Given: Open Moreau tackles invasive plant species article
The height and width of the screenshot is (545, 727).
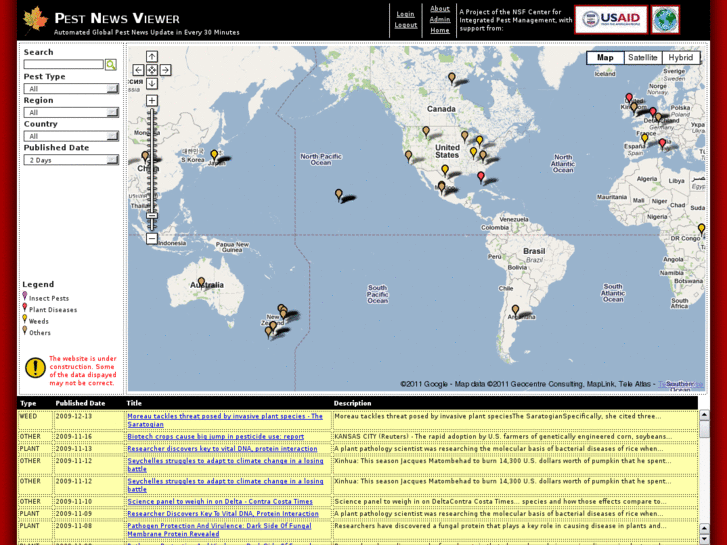Looking at the screenshot, I should click(x=225, y=420).
